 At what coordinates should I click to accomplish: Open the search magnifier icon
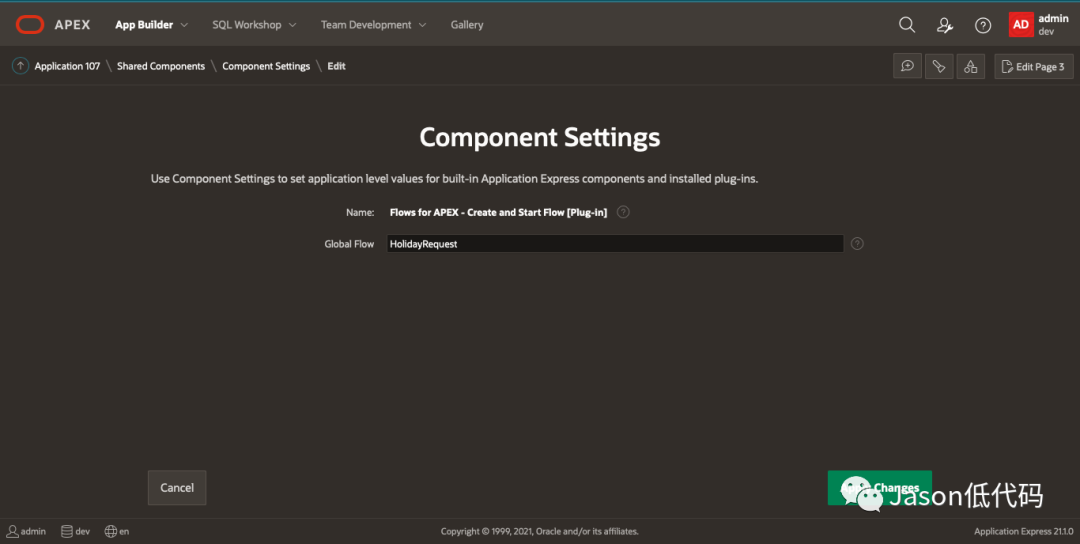click(x=907, y=25)
